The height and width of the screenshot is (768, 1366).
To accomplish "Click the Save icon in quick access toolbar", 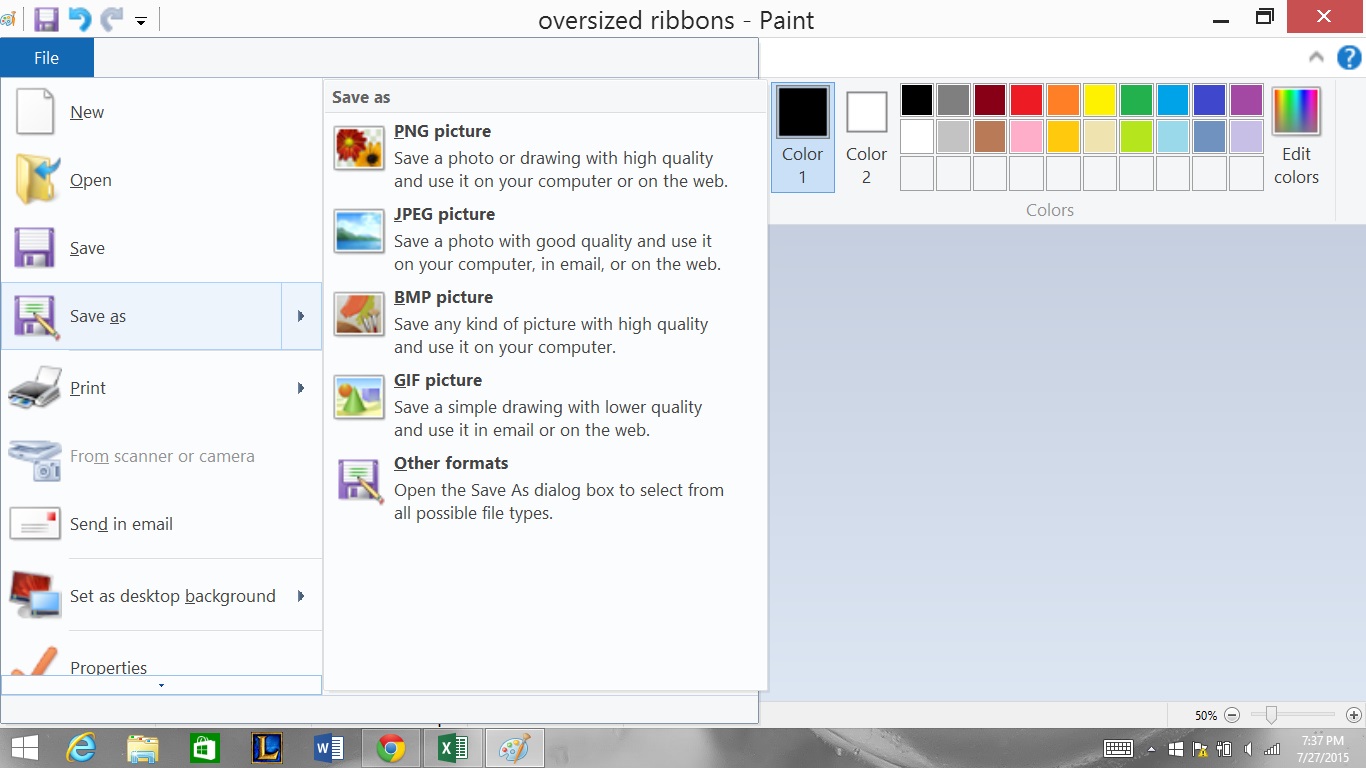I will pyautogui.click(x=46, y=19).
